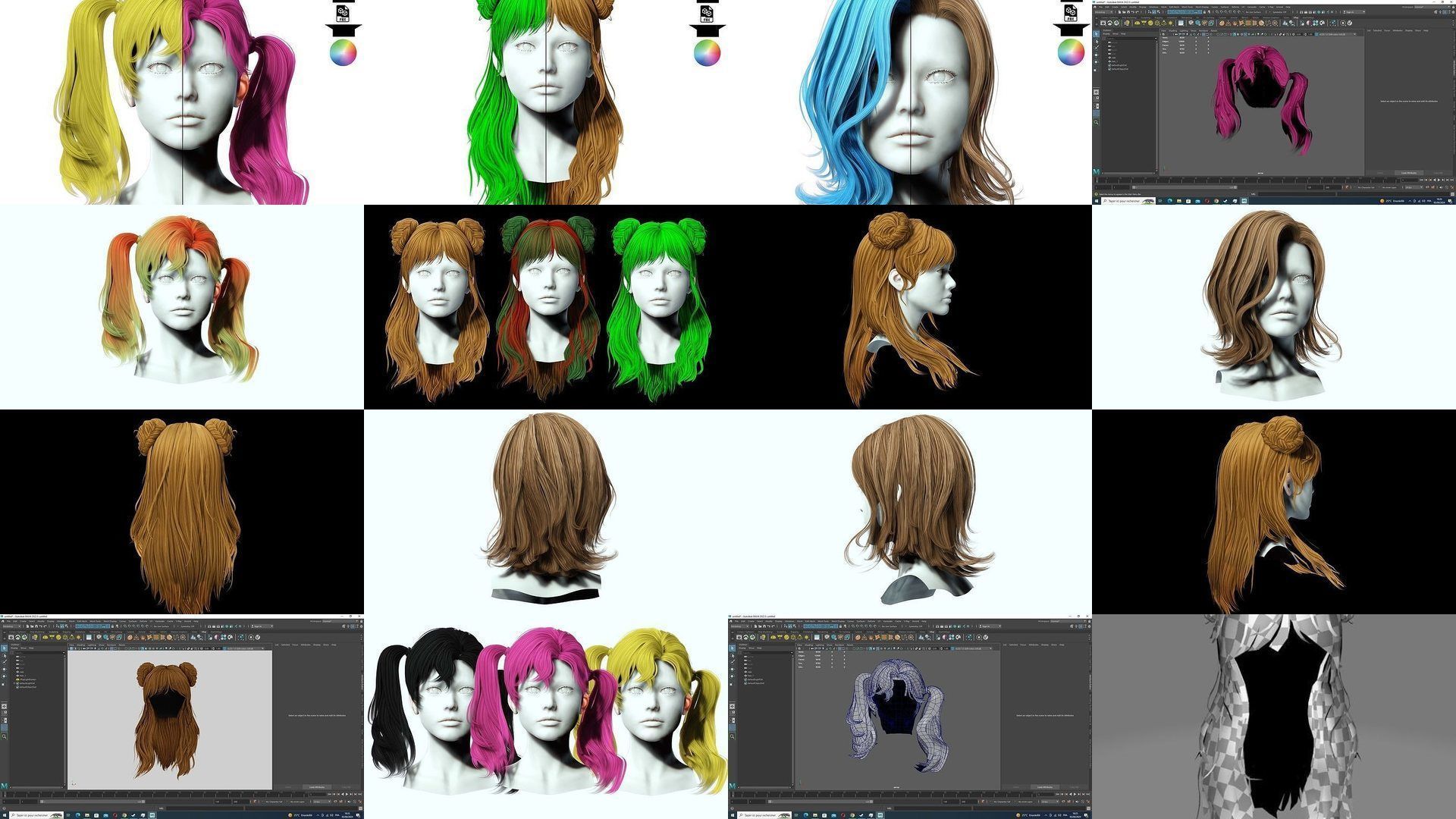Open the Maya screenshot with brown bun hair
Image resolution: width=1456 pixels, height=819 pixels.
click(x=182, y=717)
